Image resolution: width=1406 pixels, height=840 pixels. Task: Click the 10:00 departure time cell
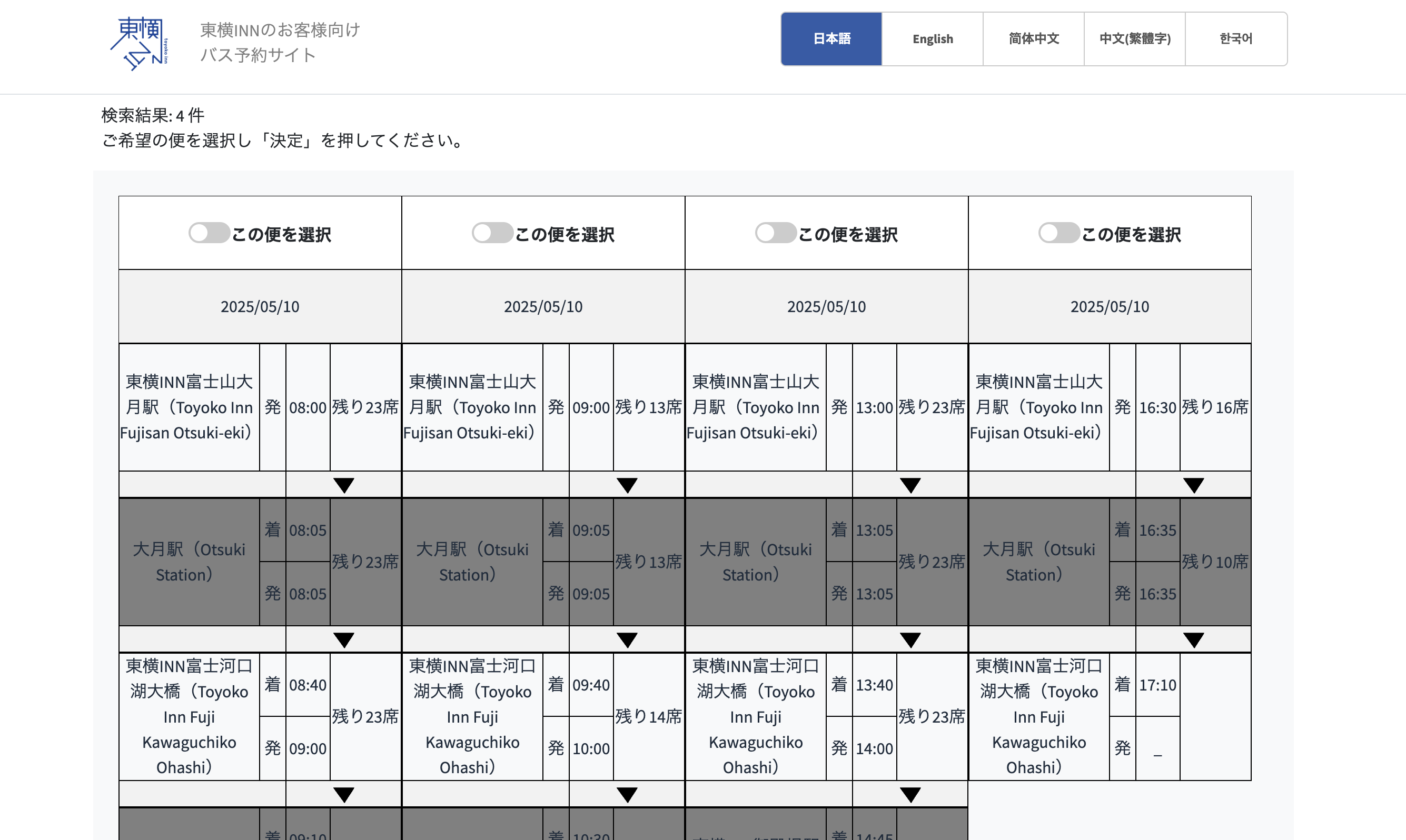591,748
